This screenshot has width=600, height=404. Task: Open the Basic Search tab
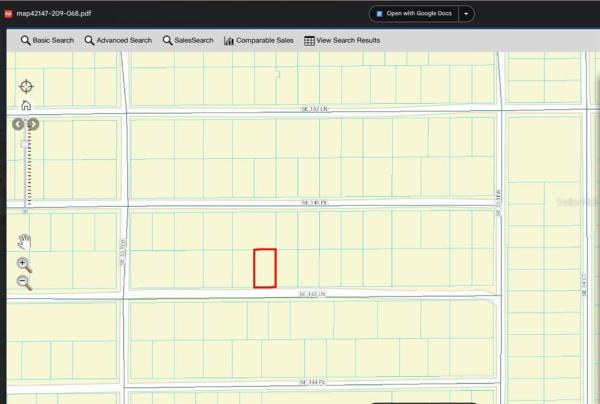click(x=47, y=40)
